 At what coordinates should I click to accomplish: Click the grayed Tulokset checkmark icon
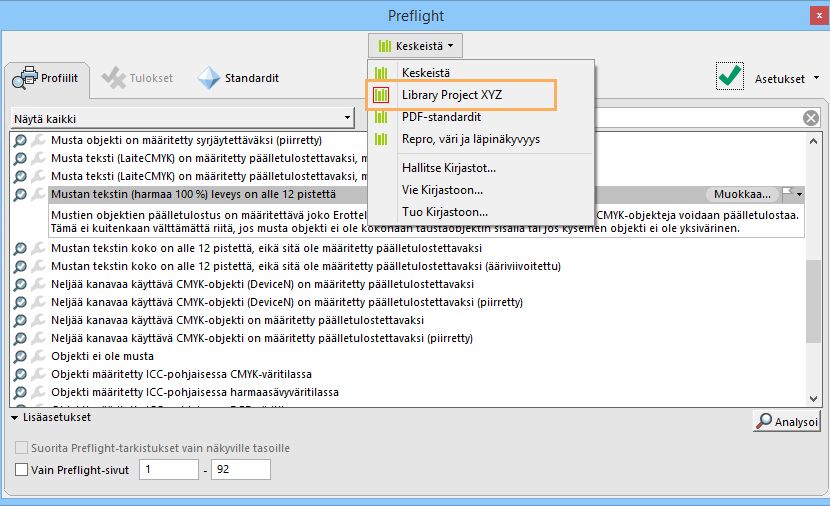(113, 78)
